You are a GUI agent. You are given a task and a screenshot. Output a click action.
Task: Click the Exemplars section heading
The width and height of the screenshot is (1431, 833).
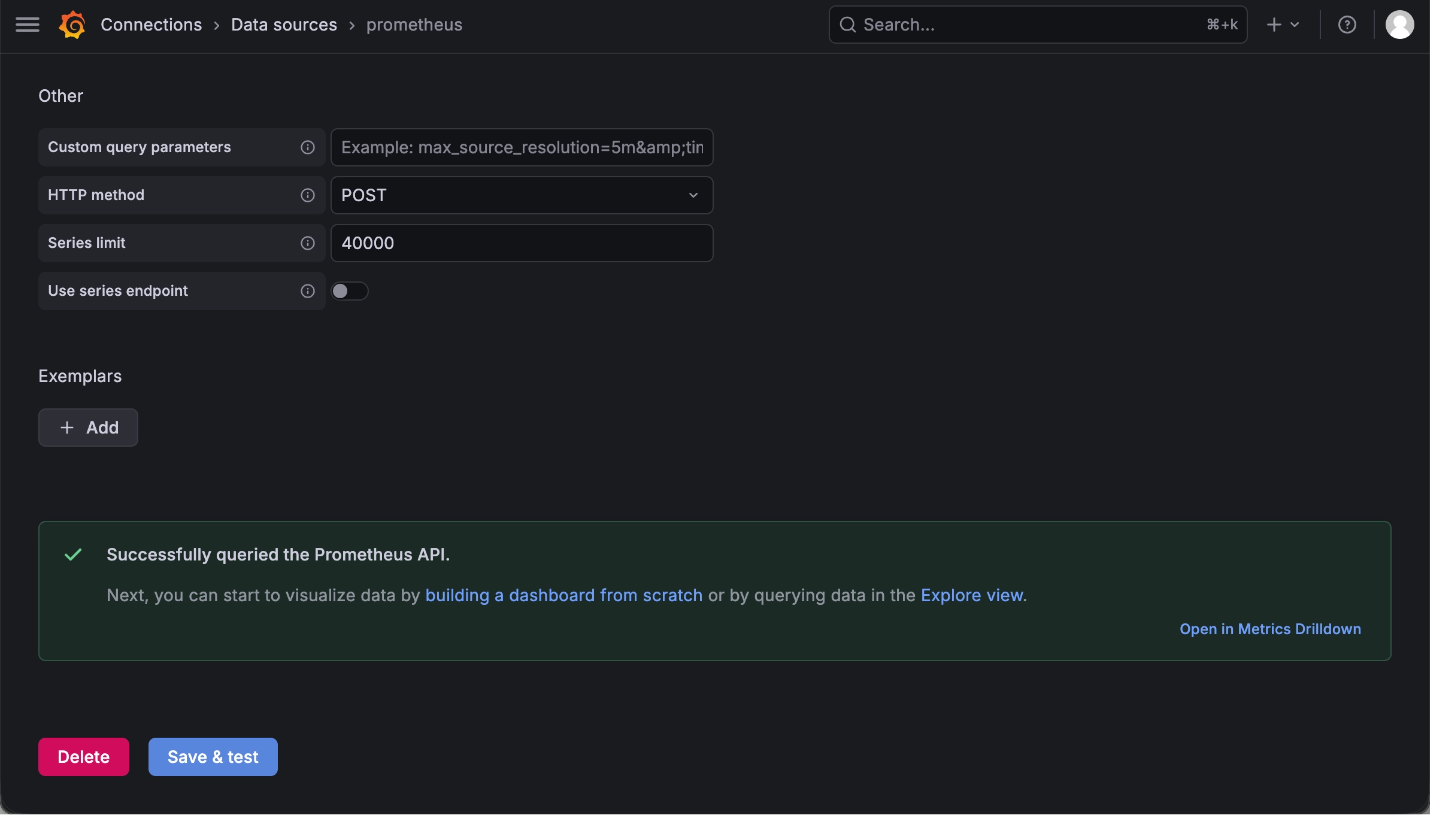click(x=80, y=376)
